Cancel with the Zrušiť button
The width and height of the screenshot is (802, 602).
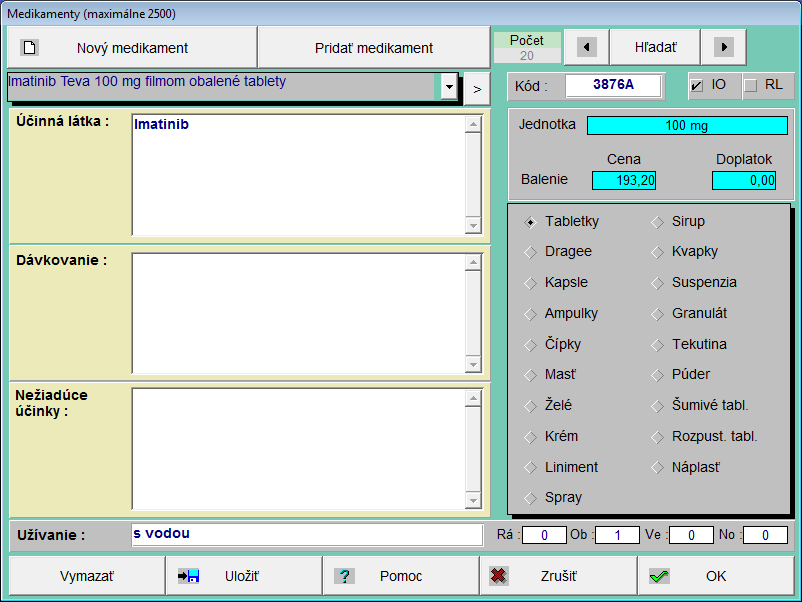pos(558,576)
